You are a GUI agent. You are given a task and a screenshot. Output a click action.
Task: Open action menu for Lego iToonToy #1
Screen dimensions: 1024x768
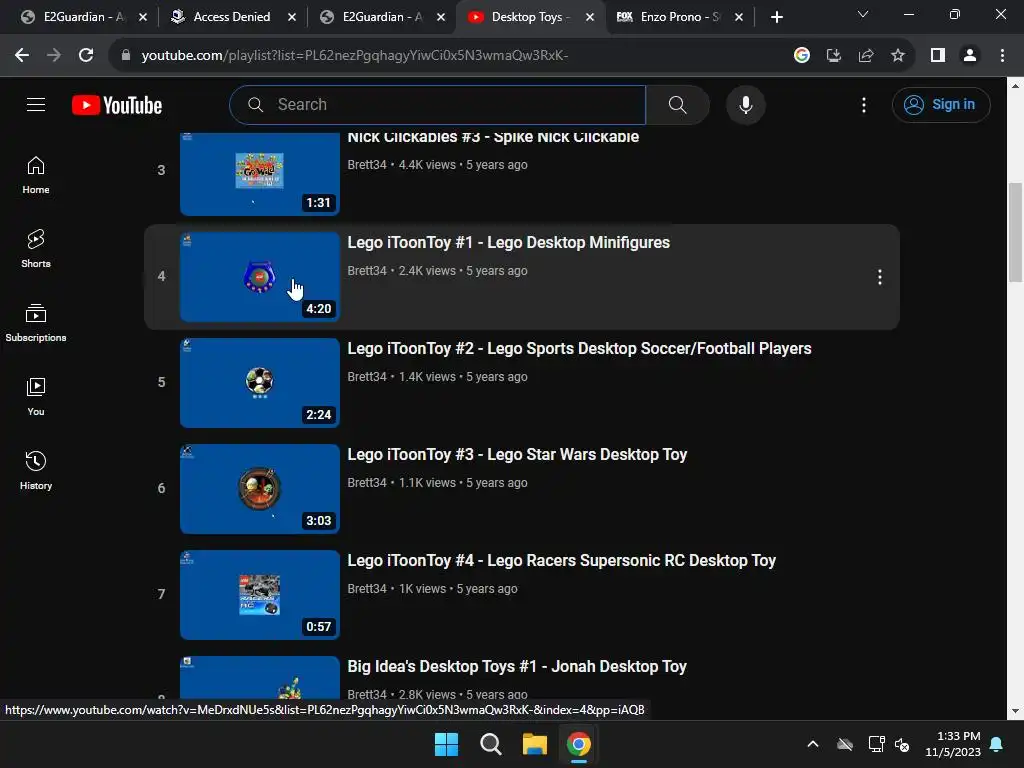pos(879,277)
